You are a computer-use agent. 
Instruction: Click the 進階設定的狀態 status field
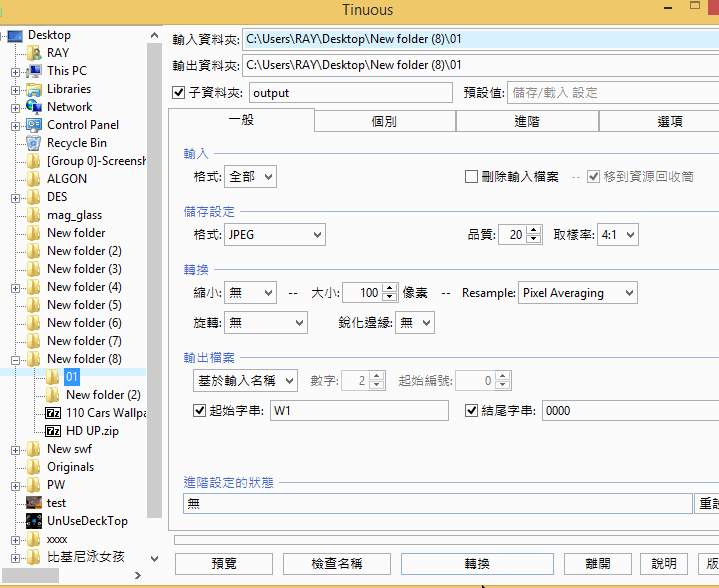pyautogui.click(x=437, y=504)
